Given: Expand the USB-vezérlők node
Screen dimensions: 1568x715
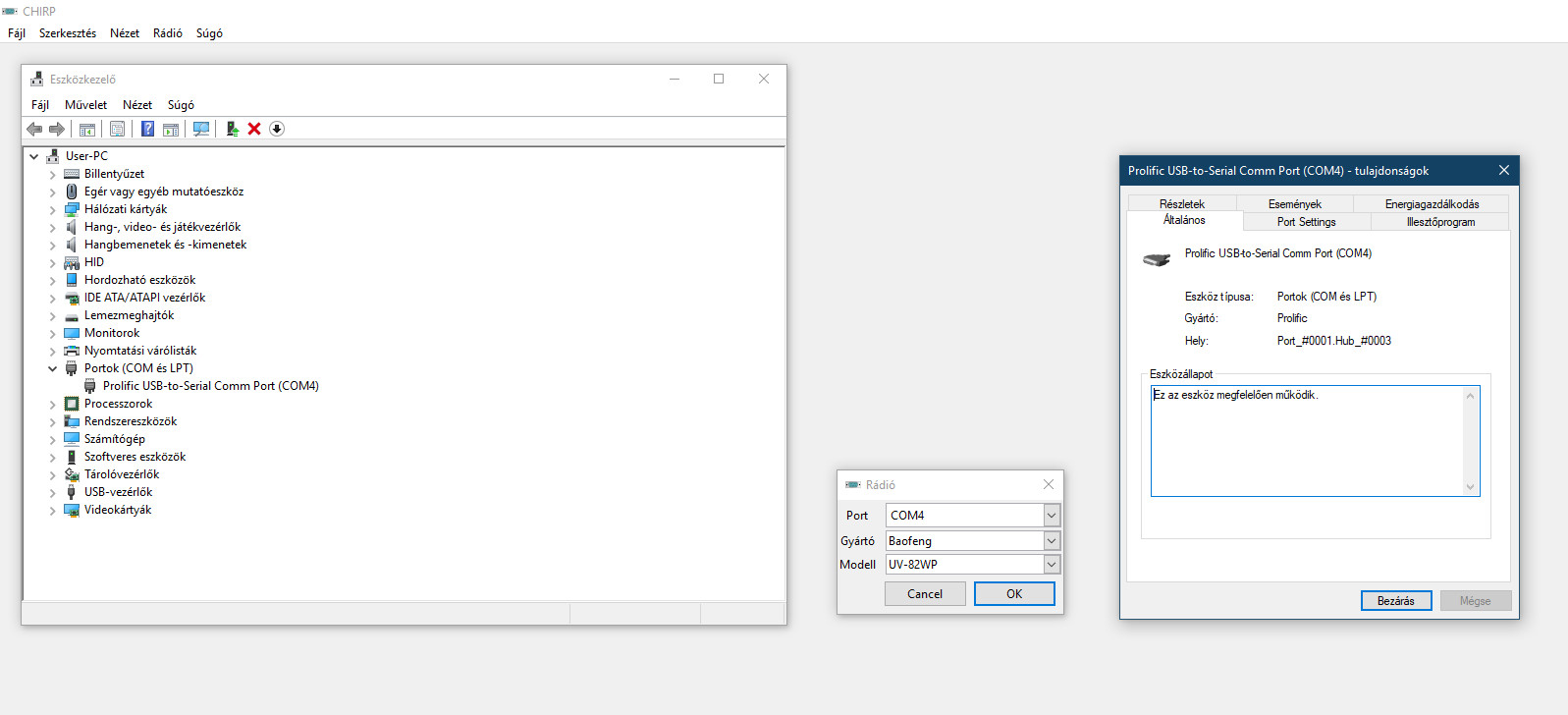Looking at the screenshot, I should point(53,492).
